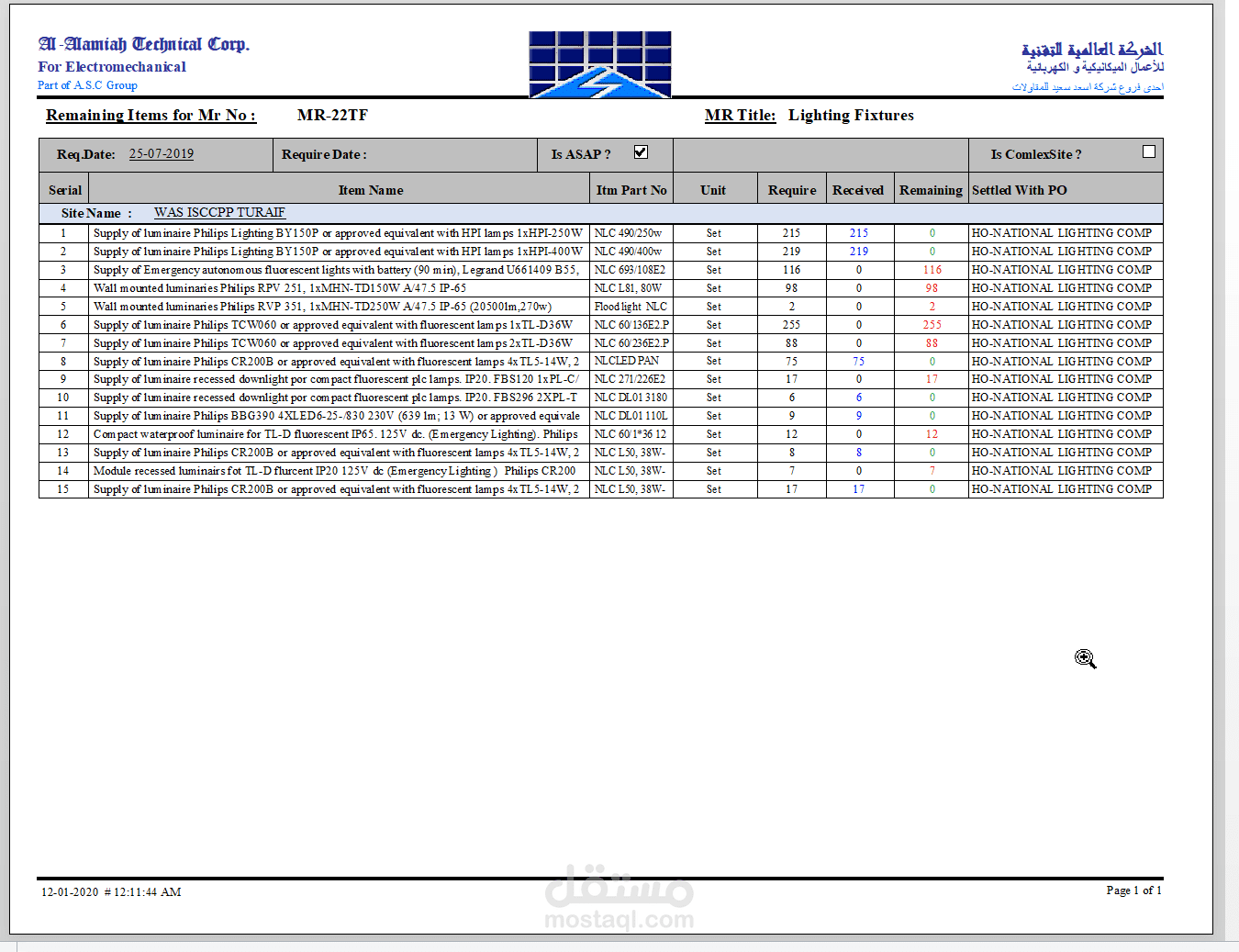Click Flood light NLC part number
The width and height of the screenshot is (1239, 952).
[x=631, y=307]
